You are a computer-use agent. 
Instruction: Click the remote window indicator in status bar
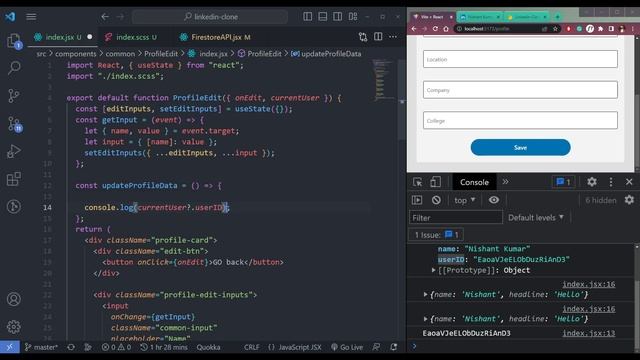10,347
